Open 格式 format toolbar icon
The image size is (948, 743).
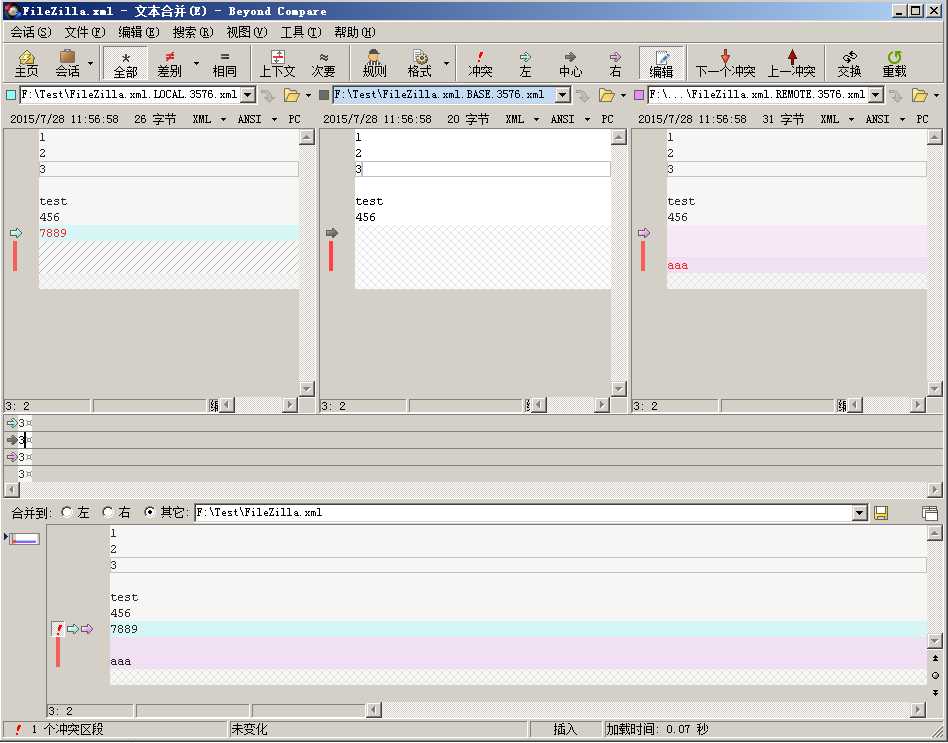[x=420, y=63]
